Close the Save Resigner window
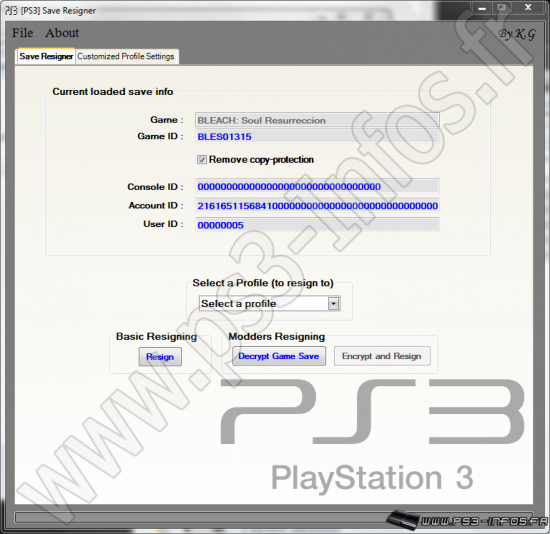The height and width of the screenshot is (534, 550). click(528, 7)
